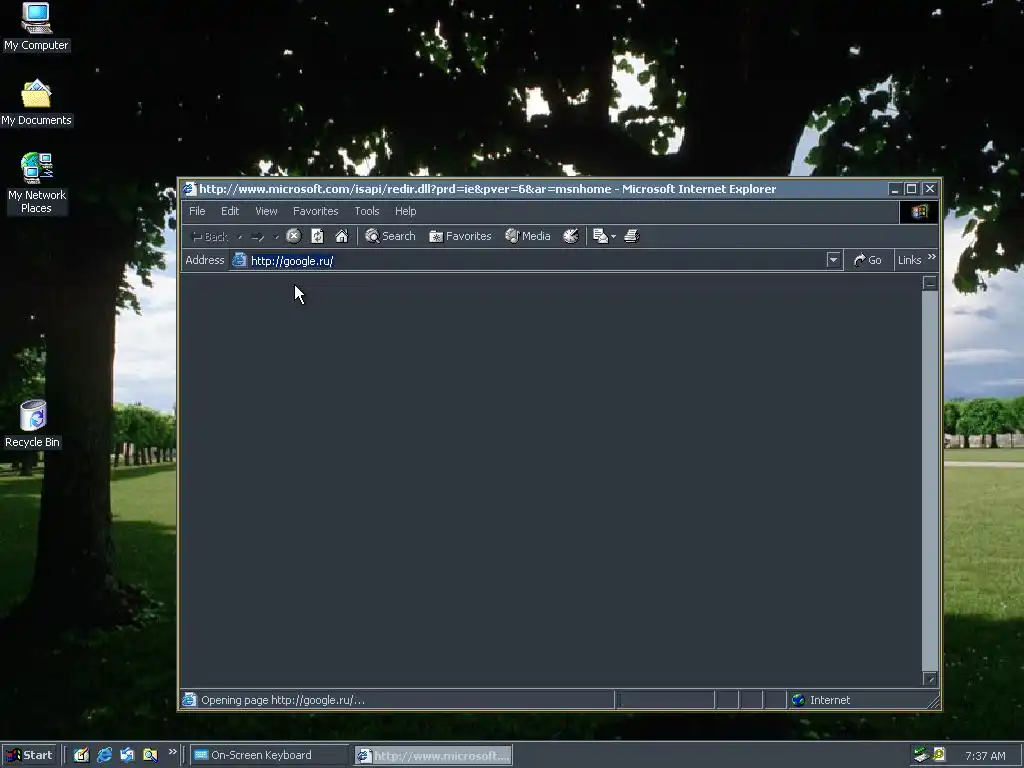Open the Media pane from the toolbar
The height and width of the screenshot is (768, 1024).
pos(528,236)
